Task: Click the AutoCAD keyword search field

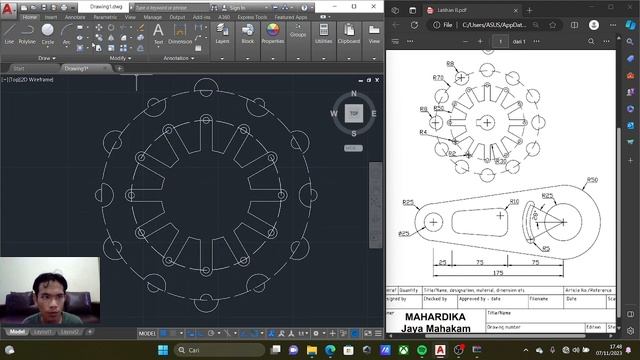Action: click(x=171, y=8)
